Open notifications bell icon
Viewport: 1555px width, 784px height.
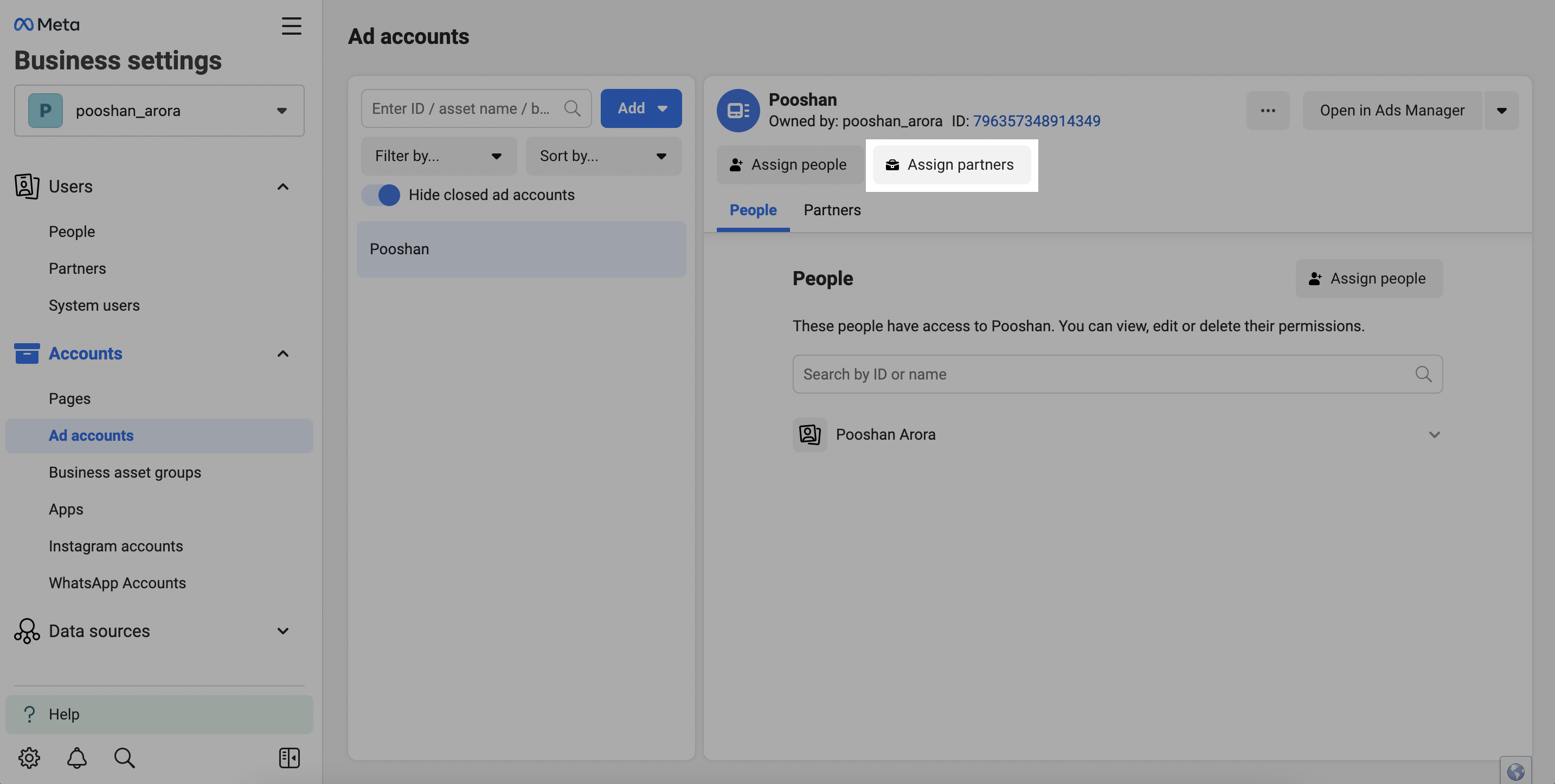tap(76, 757)
